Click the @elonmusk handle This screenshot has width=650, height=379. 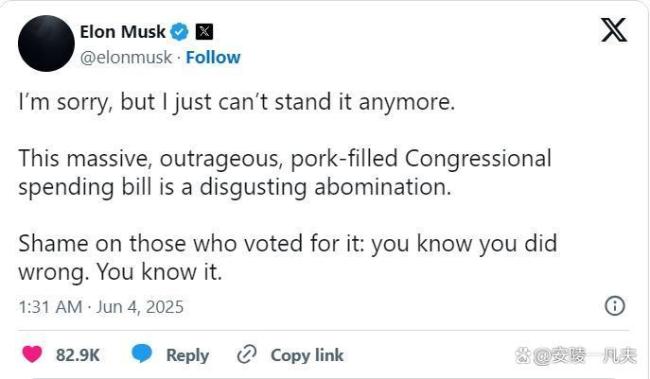point(126,58)
